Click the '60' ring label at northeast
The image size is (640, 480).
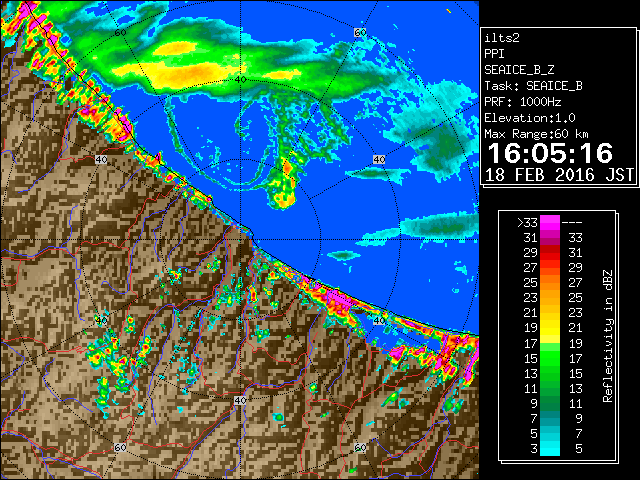pyautogui.click(x=360, y=33)
